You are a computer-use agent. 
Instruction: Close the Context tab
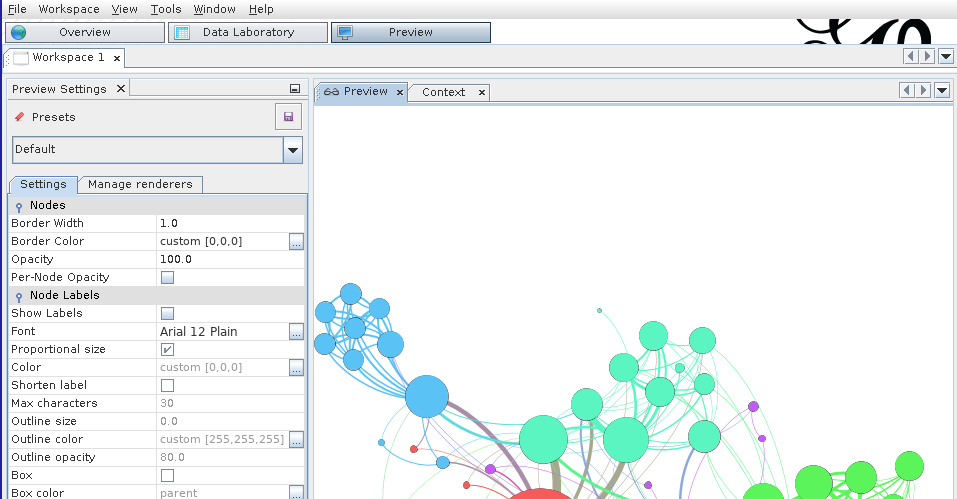[x=482, y=92]
